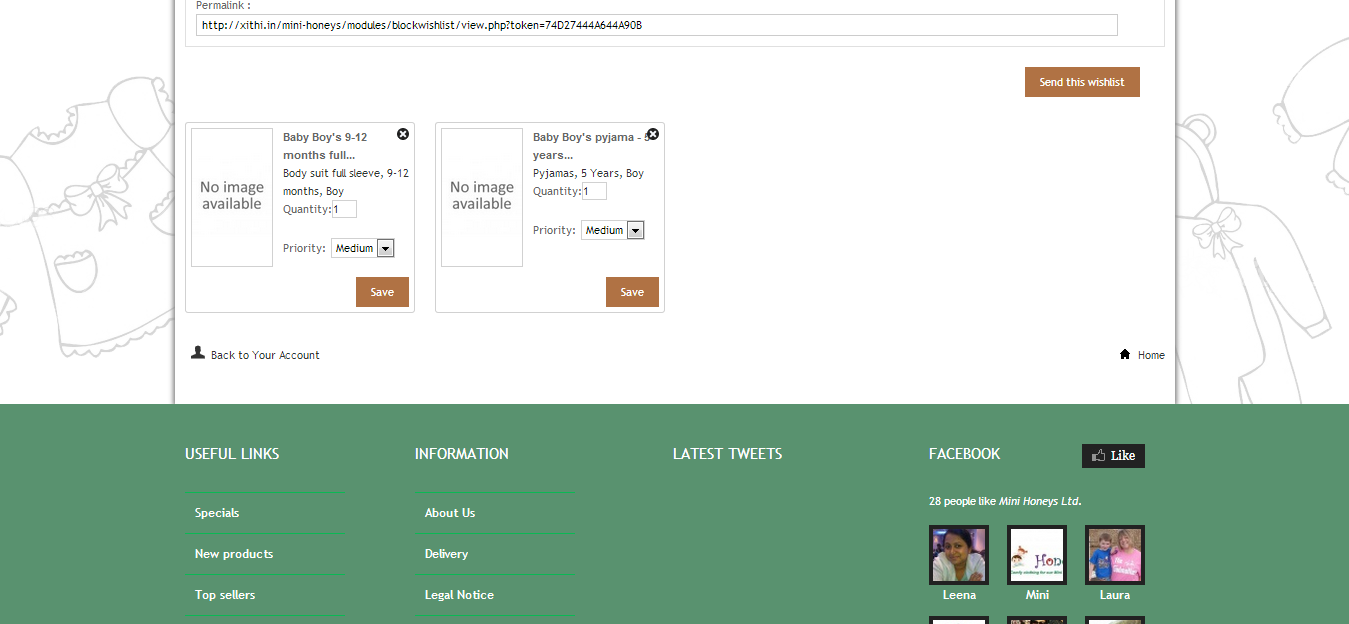The width and height of the screenshot is (1349, 624).
Task: Open Laura's Facebook profile picture
Action: coord(1115,555)
